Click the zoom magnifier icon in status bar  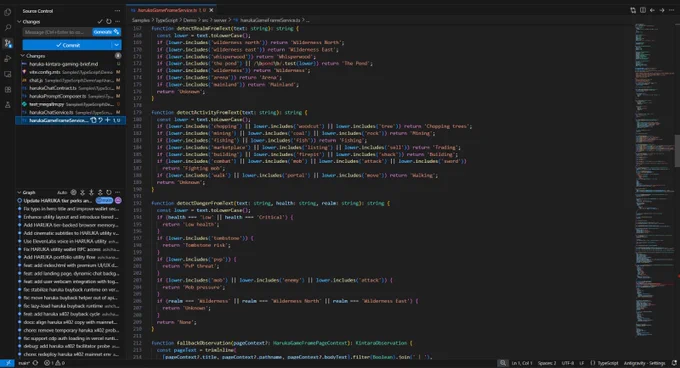[503, 363]
